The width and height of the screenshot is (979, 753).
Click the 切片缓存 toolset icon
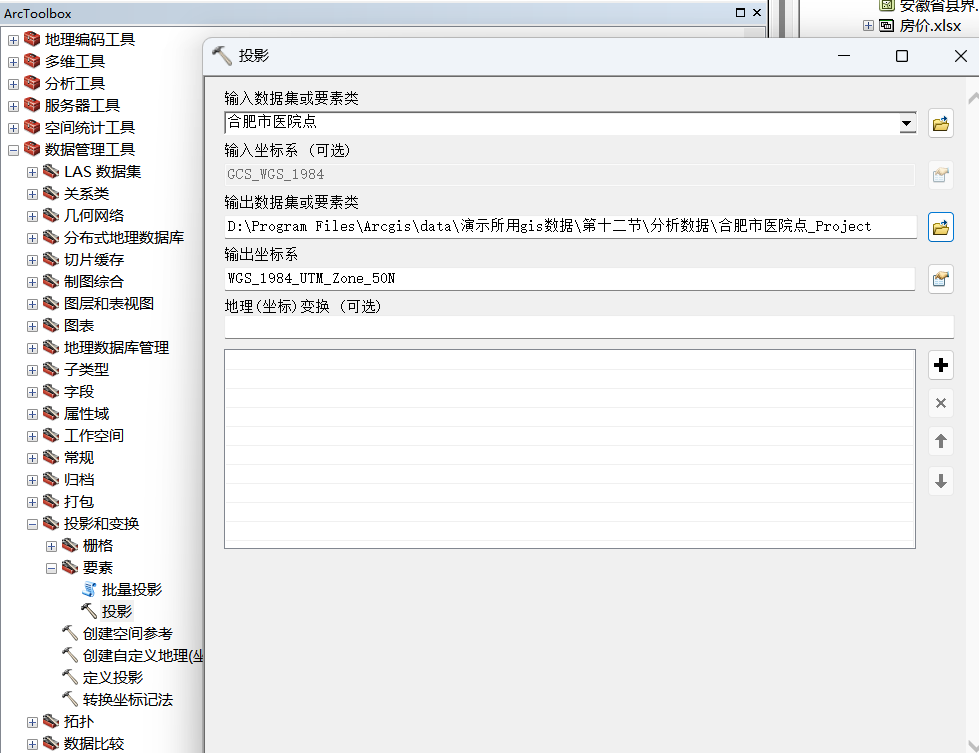coord(51,258)
